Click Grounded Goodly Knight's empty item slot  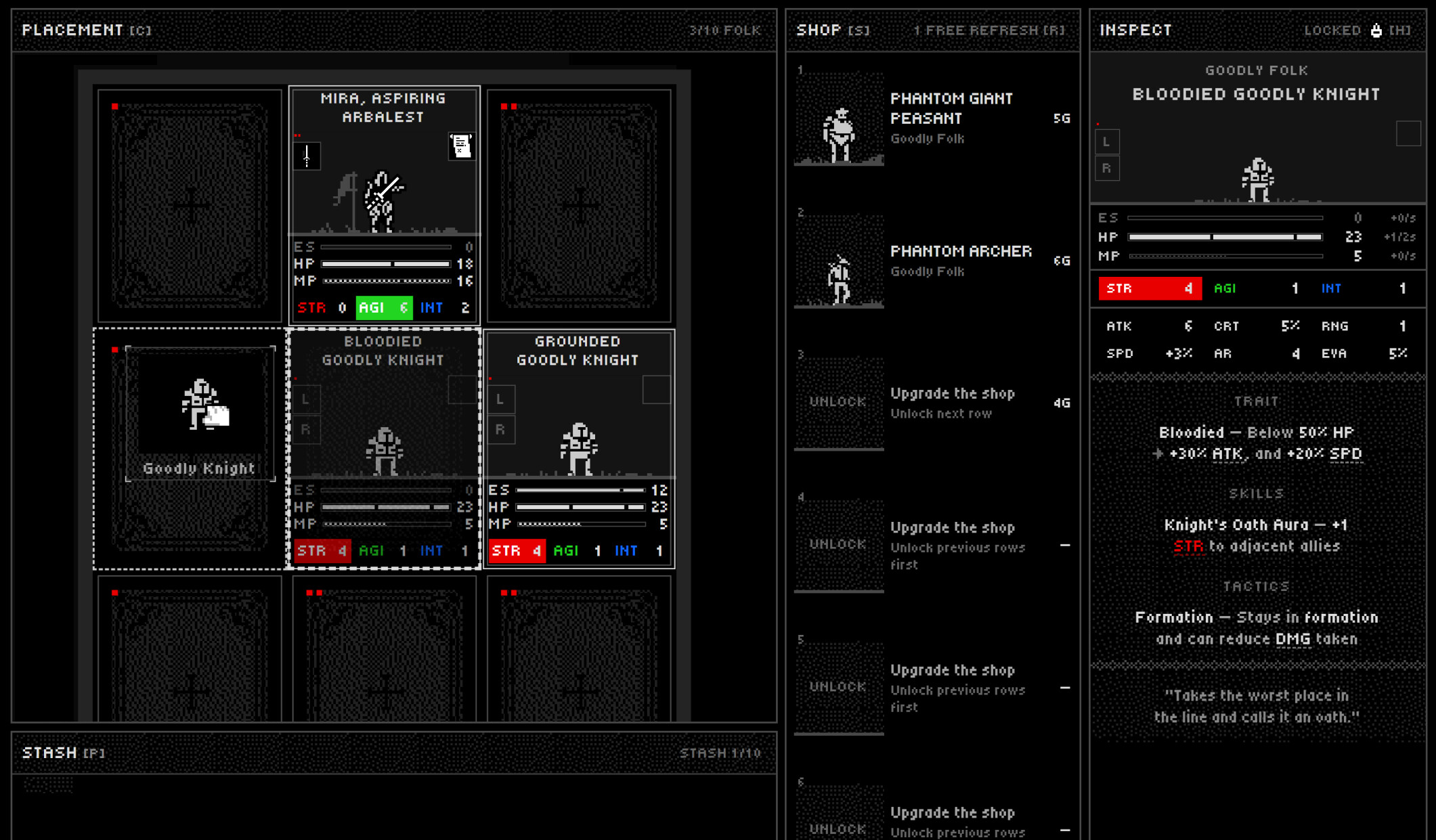[x=656, y=390]
